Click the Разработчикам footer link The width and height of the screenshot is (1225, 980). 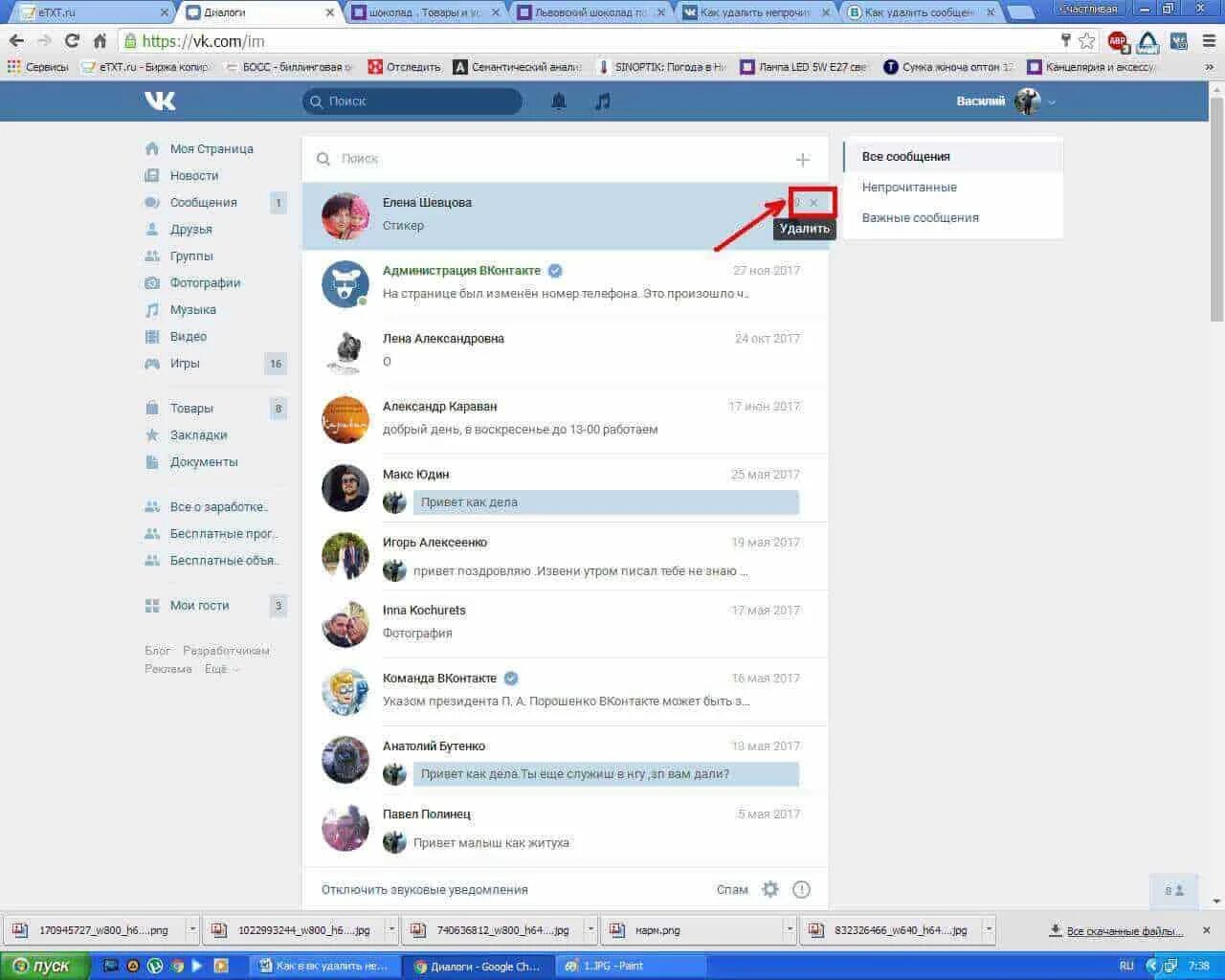pyautogui.click(x=226, y=651)
